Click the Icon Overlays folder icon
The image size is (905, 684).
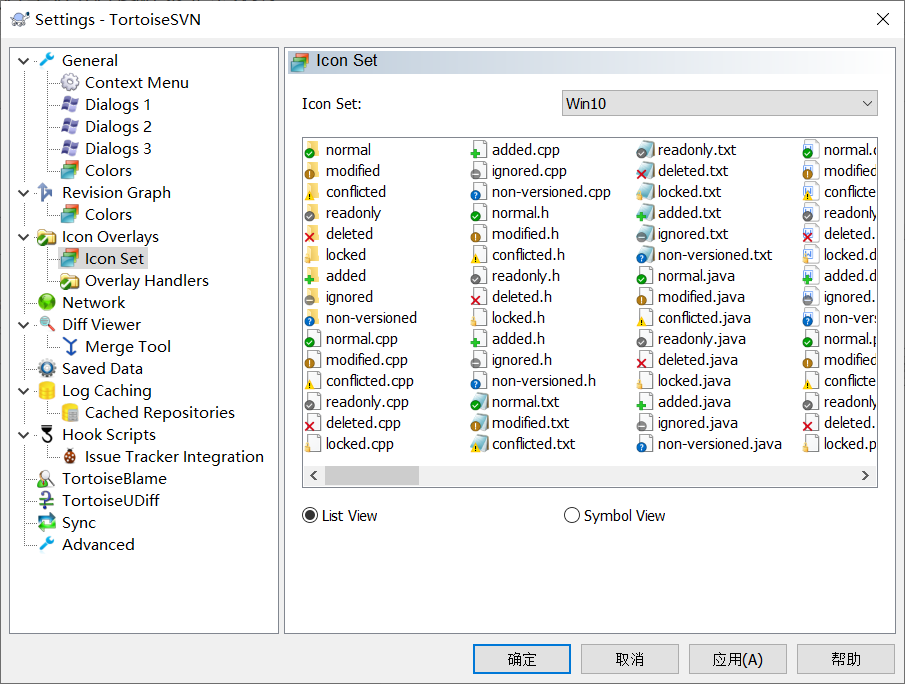pyautogui.click(x=46, y=237)
